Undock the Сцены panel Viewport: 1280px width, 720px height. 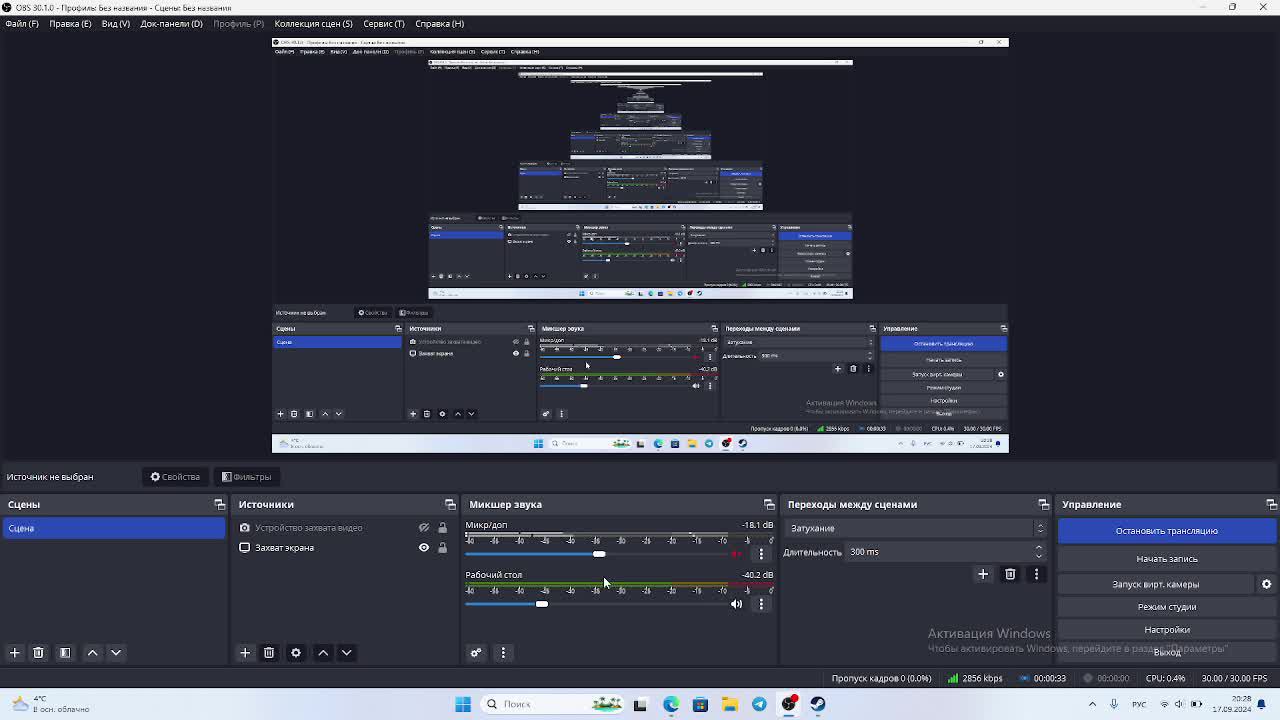click(220, 504)
